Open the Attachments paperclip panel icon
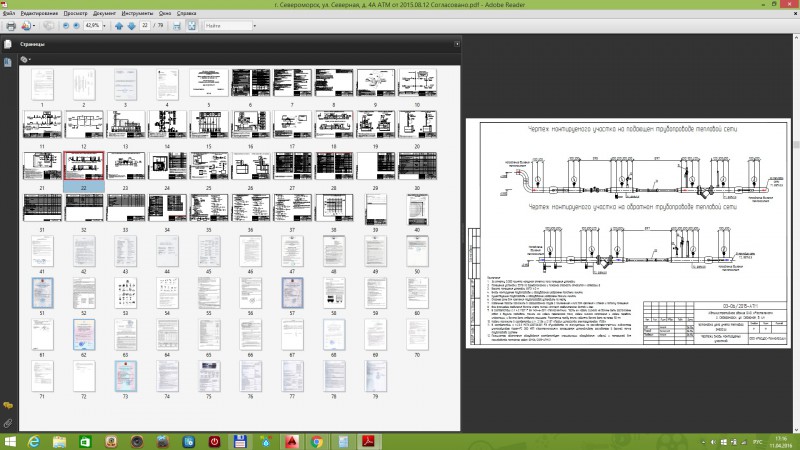The height and width of the screenshot is (450, 800). (x=8, y=423)
